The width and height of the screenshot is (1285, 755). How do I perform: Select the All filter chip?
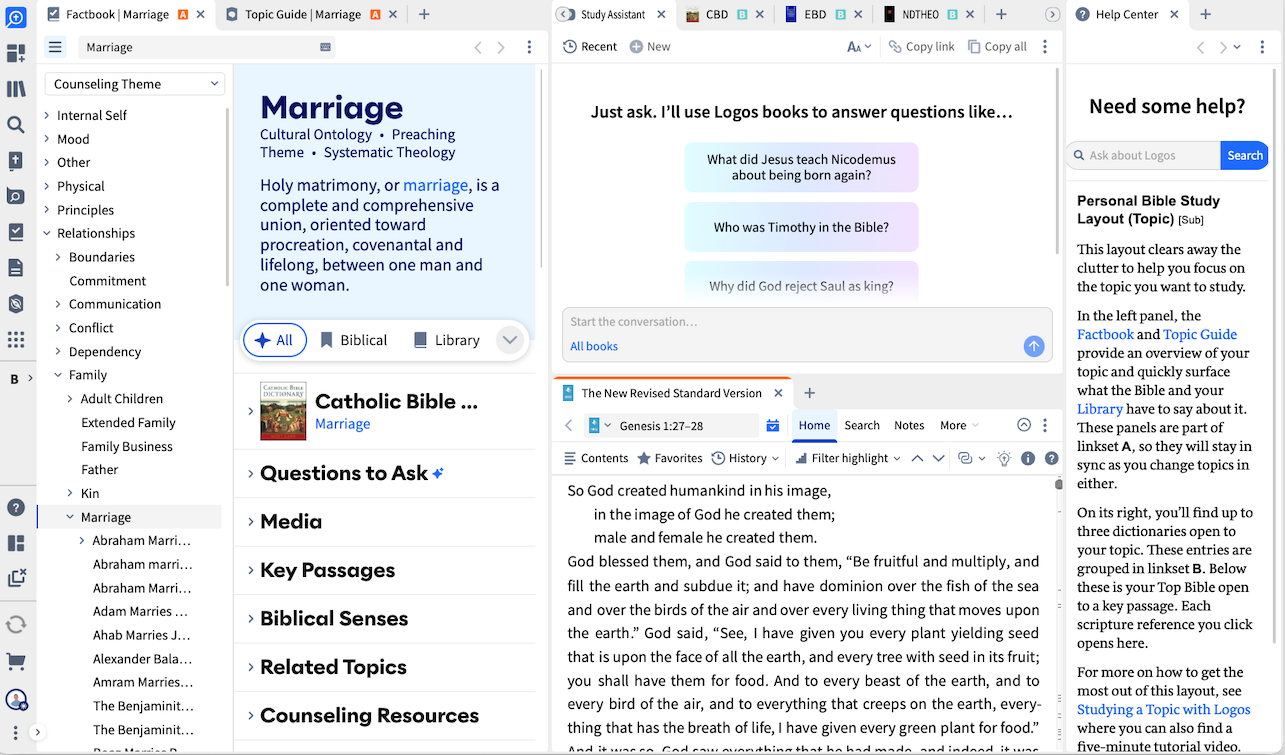tap(275, 340)
